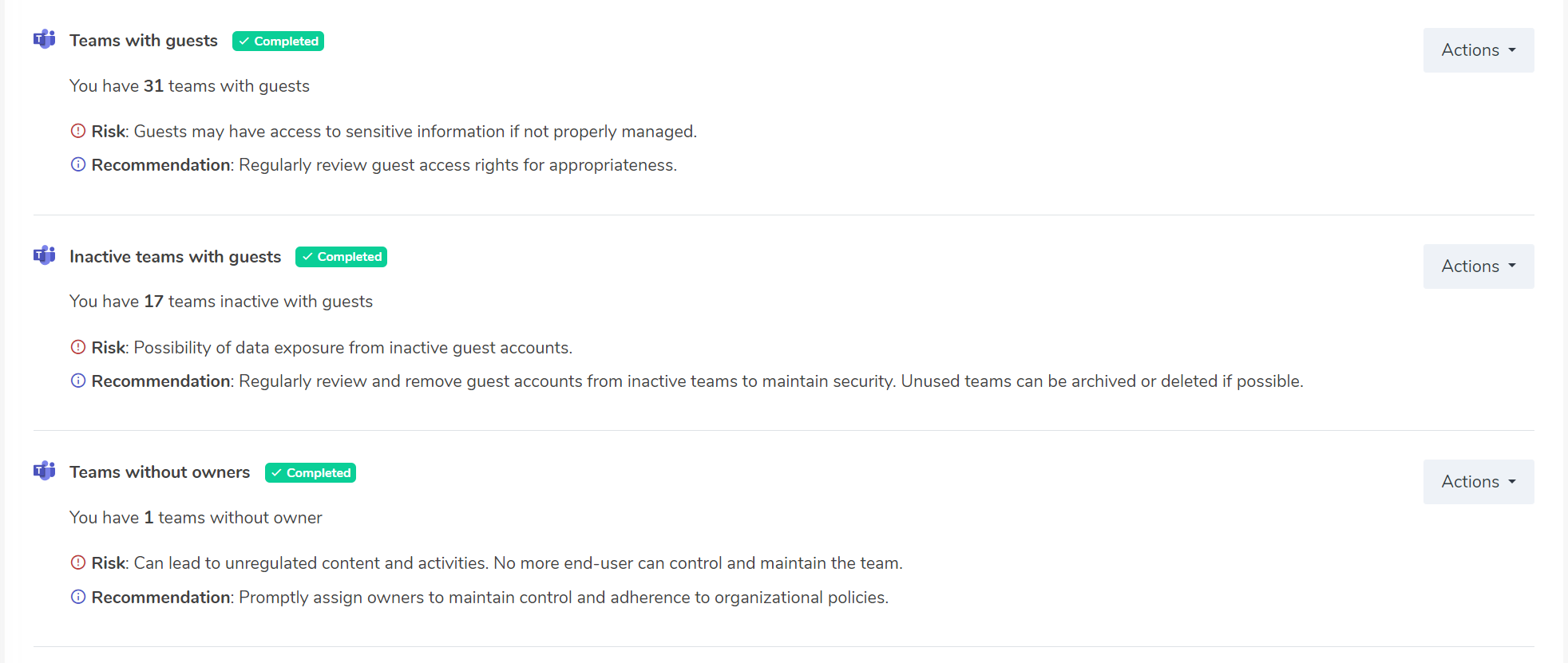Click Teams icon beside Teams without owners
Image resolution: width=1568 pixels, height=663 pixels.
tap(45, 471)
